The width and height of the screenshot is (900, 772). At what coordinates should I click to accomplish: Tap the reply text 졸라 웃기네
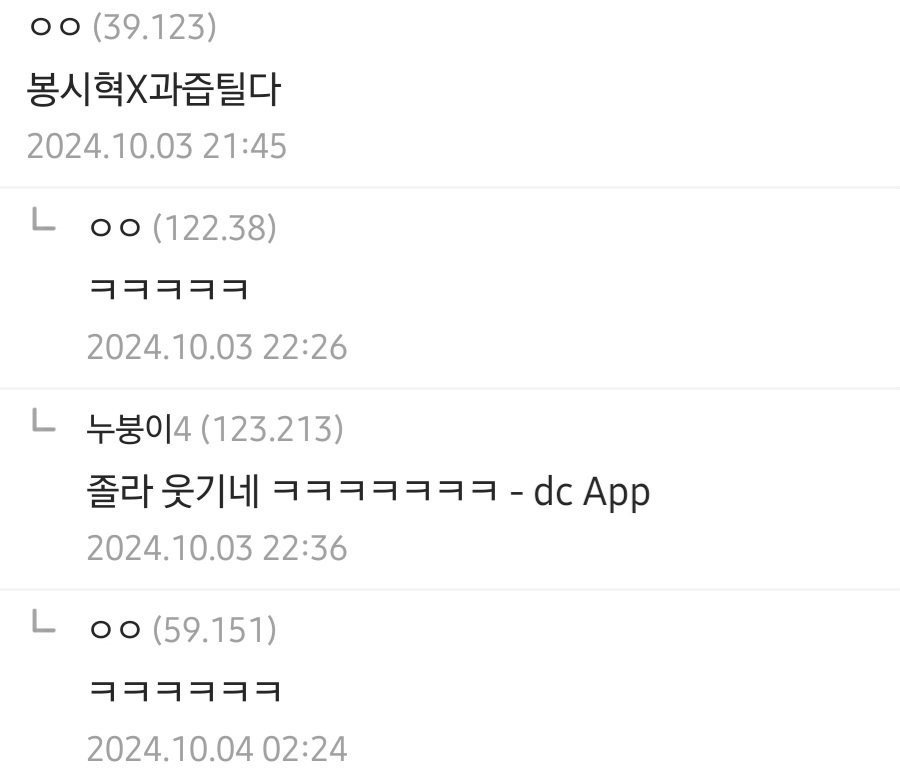tap(173, 491)
